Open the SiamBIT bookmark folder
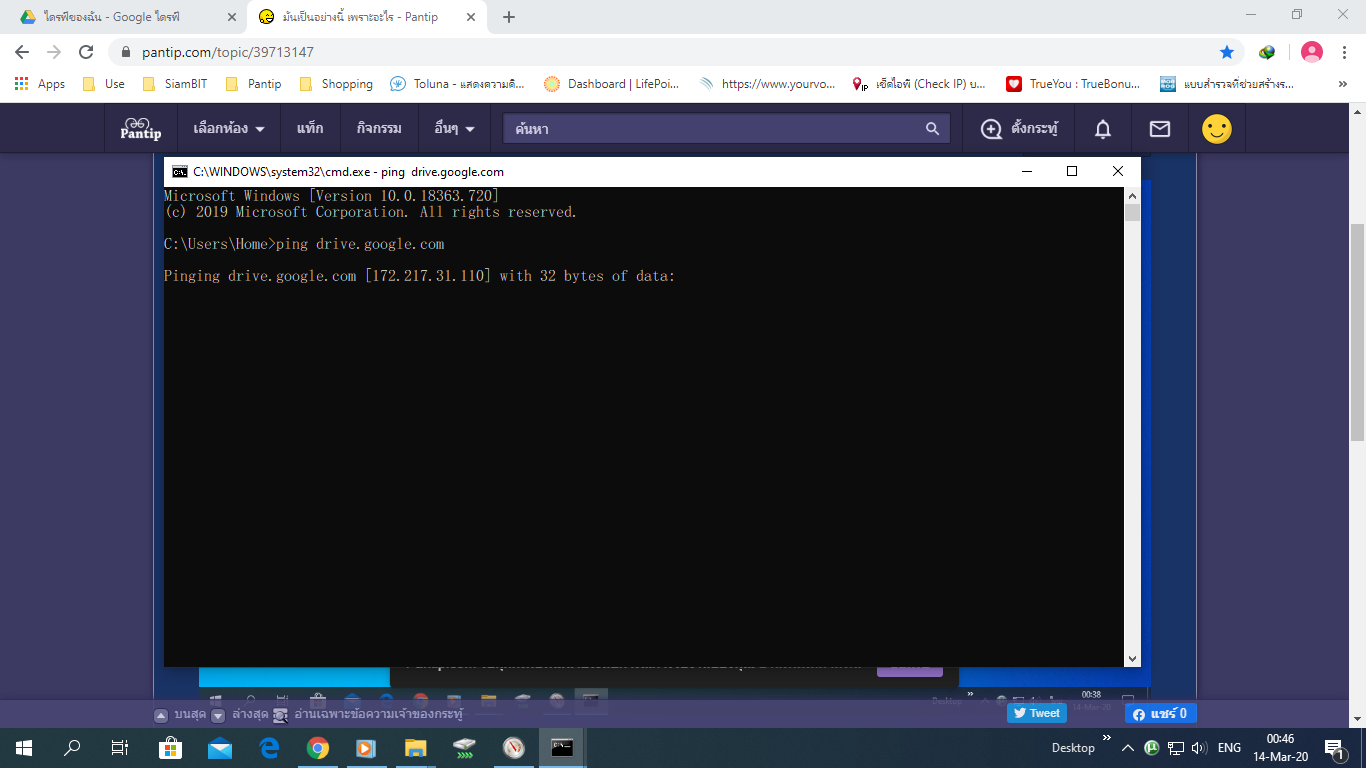 175,84
